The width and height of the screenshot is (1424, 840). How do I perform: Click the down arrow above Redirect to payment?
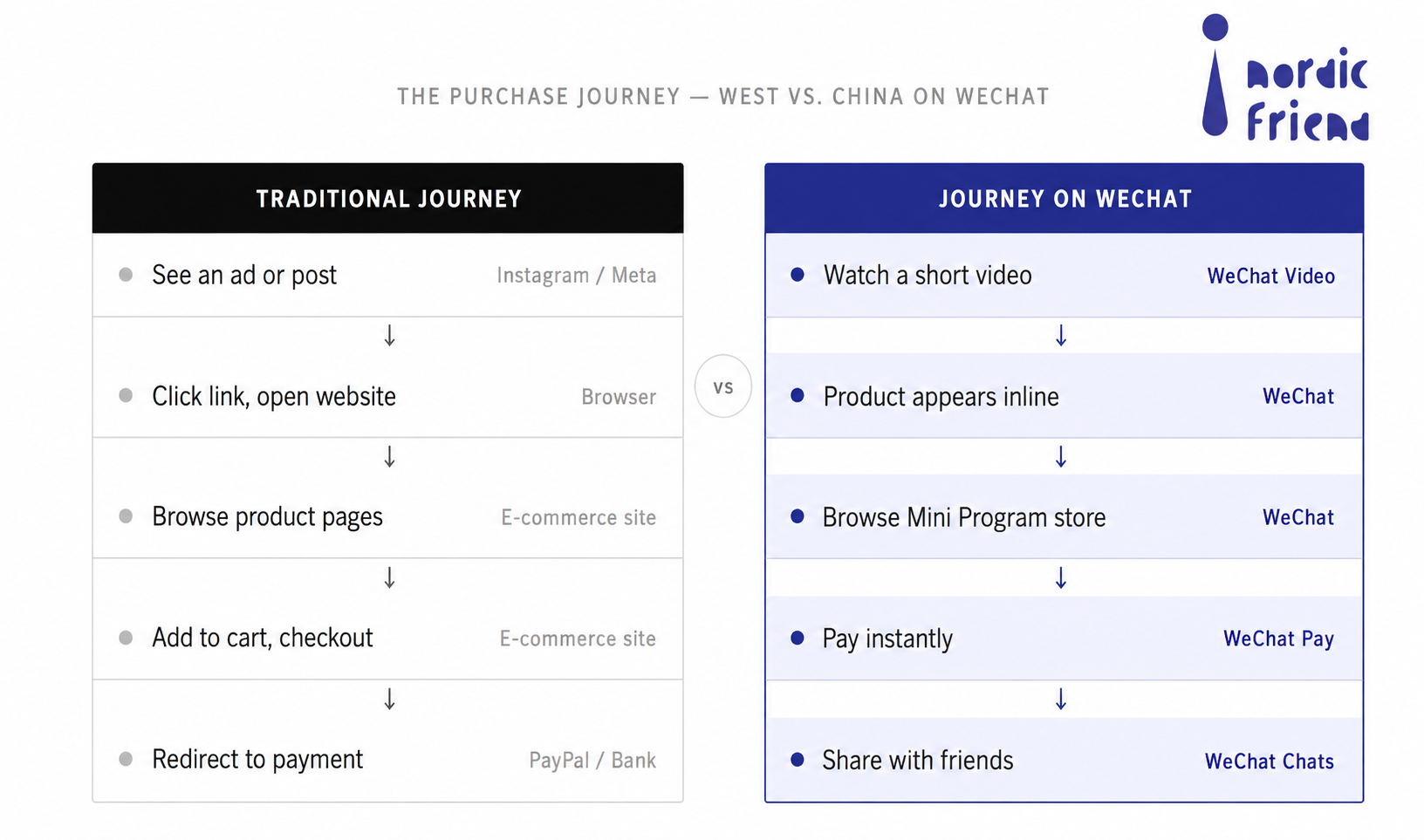(x=389, y=700)
